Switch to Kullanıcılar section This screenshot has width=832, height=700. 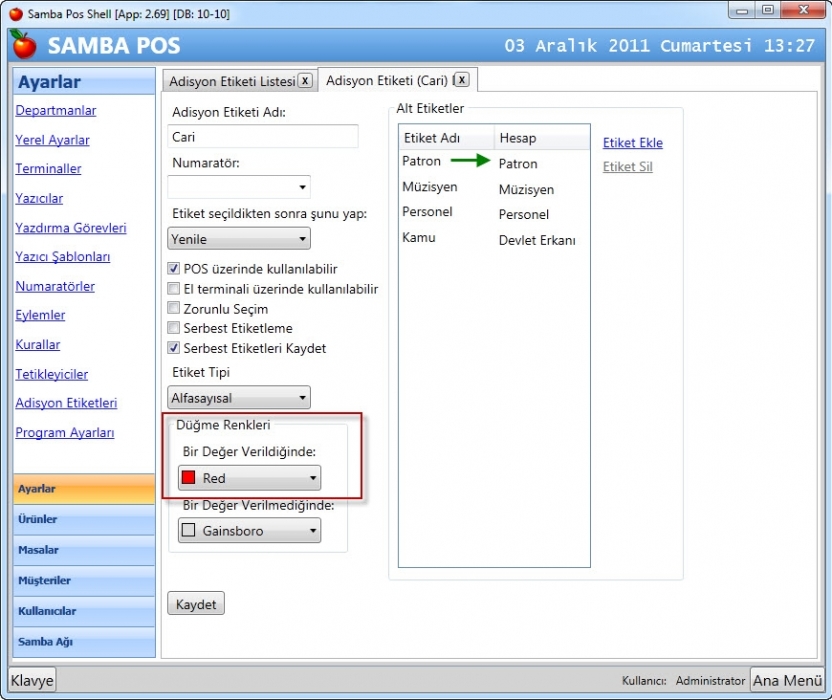pos(84,611)
